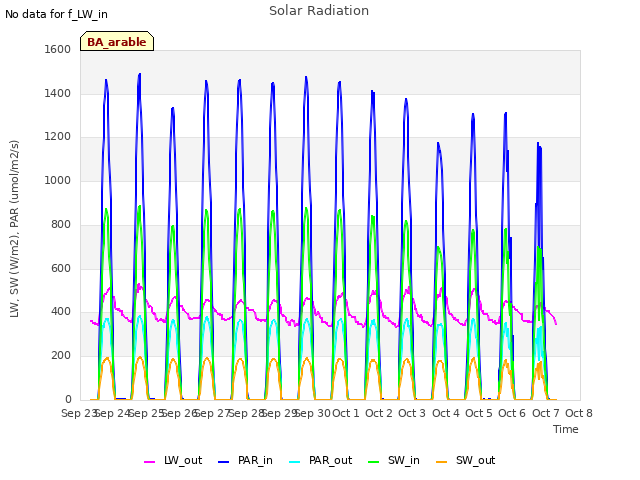Click the Oct 1 x-axis tick label
The width and height of the screenshot is (640, 480).
point(346,413)
